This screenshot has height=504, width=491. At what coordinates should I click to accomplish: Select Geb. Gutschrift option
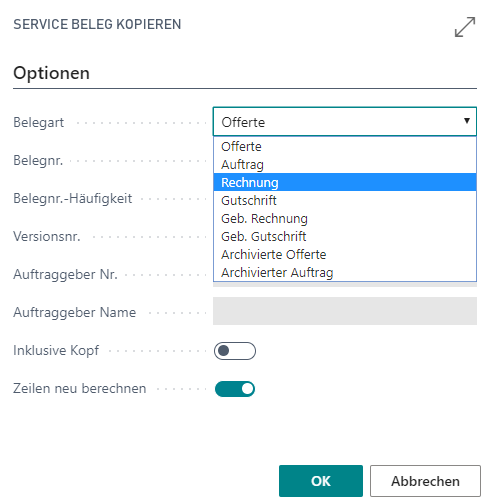click(345, 236)
